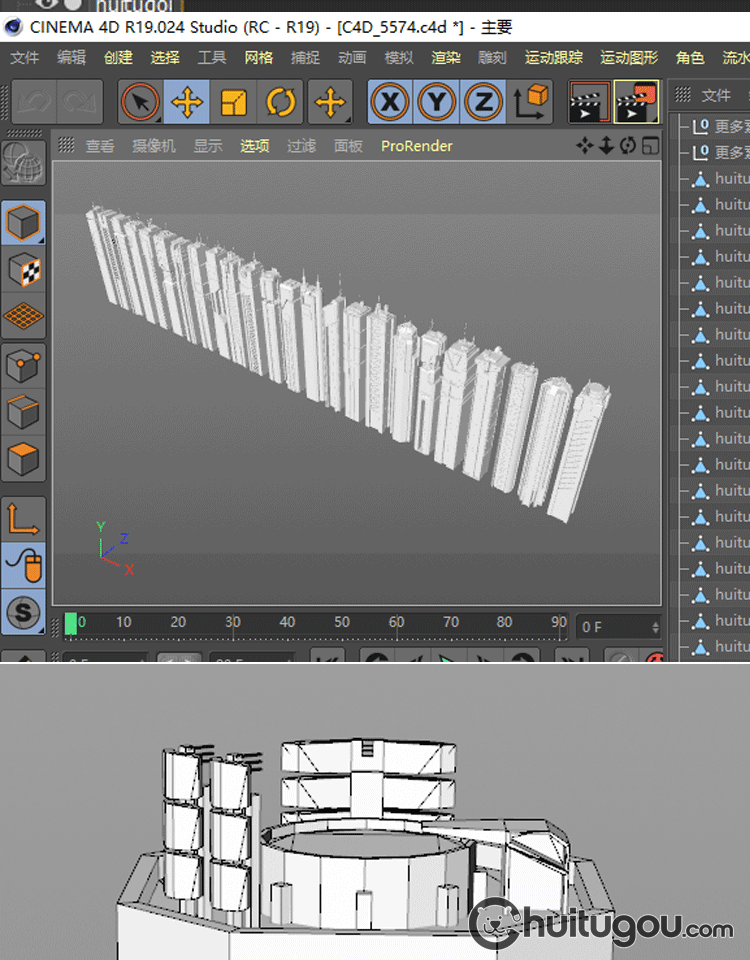Open the ProRender viewport menu
The width and height of the screenshot is (750, 960).
(416, 146)
